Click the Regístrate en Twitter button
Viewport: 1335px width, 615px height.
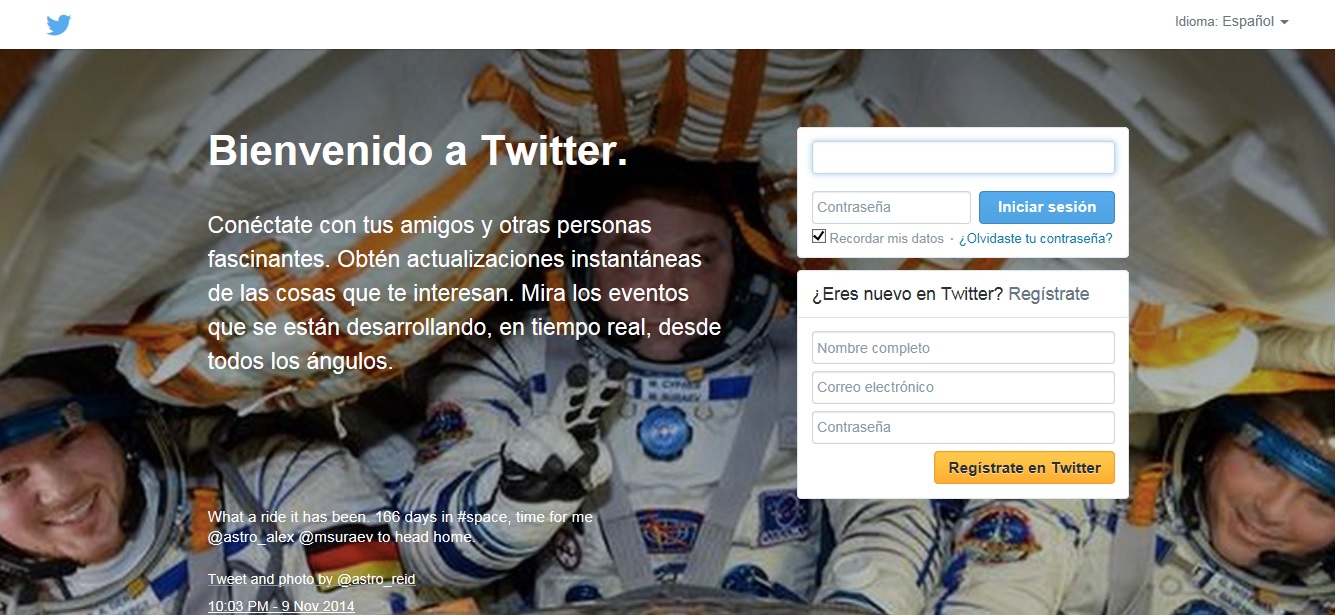click(1024, 467)
